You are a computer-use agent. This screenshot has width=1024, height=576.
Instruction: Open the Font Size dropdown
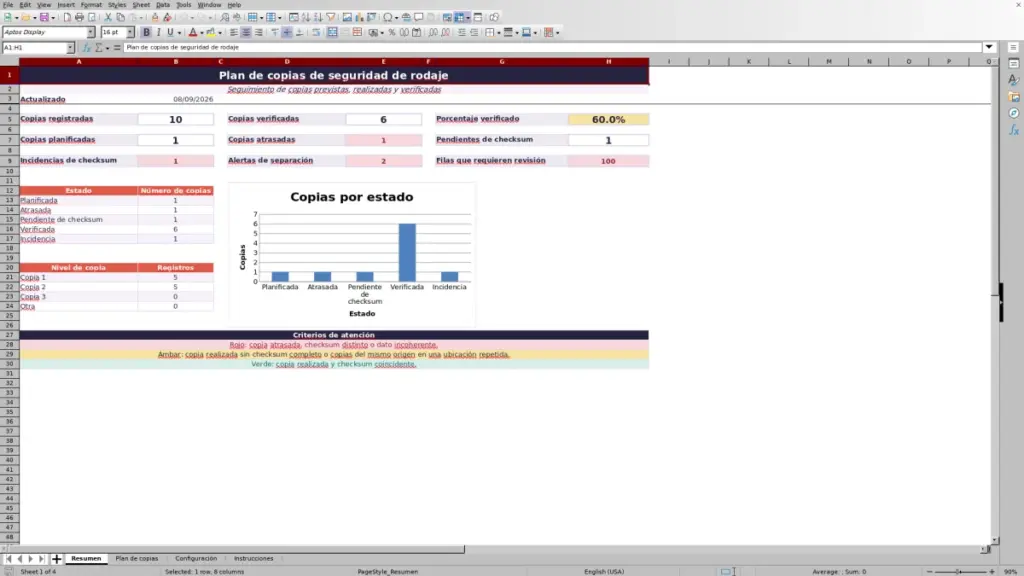pyautogui.click(x=130, y=32)
